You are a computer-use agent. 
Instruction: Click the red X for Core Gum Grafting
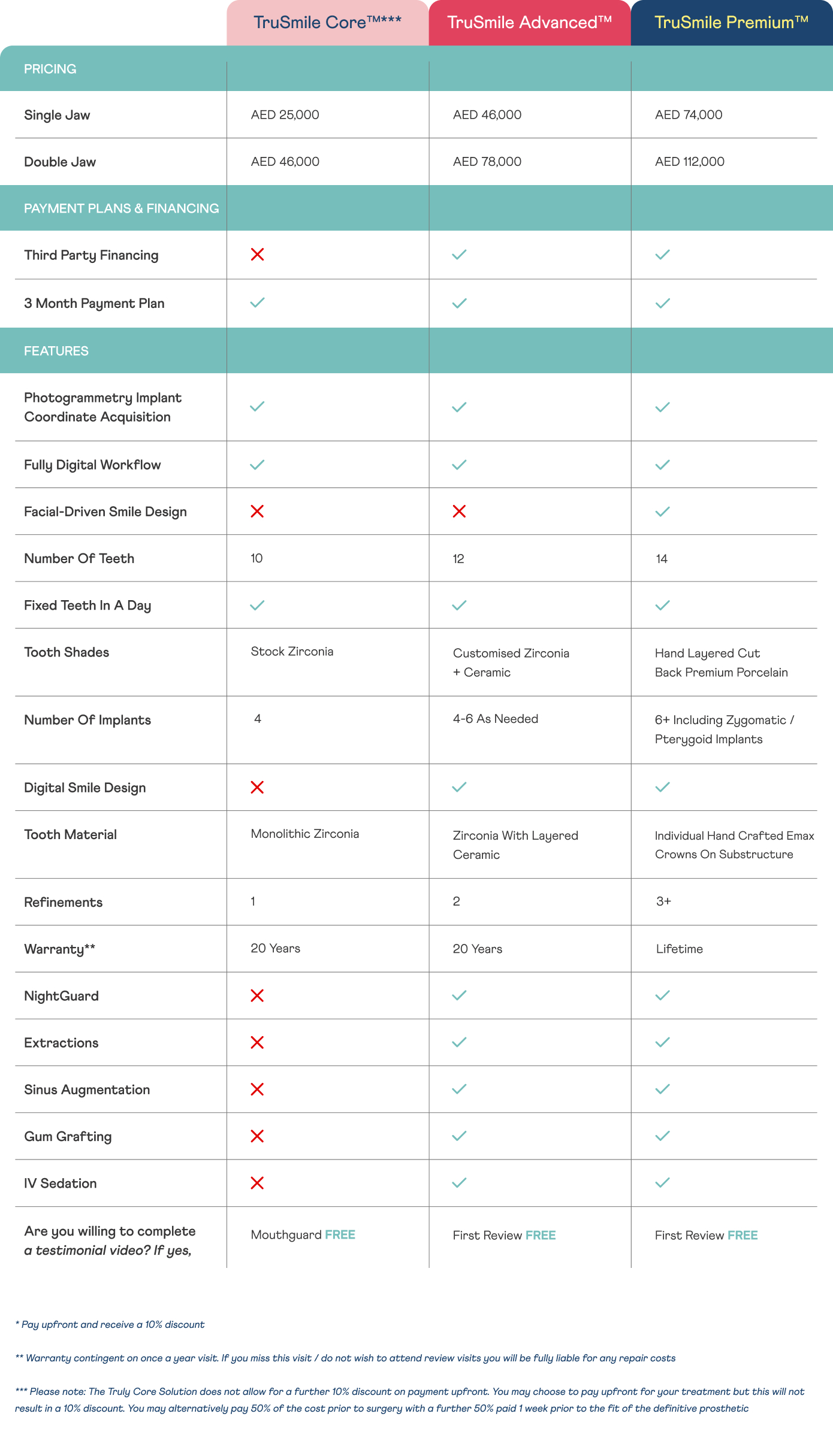pos(257,1136)
